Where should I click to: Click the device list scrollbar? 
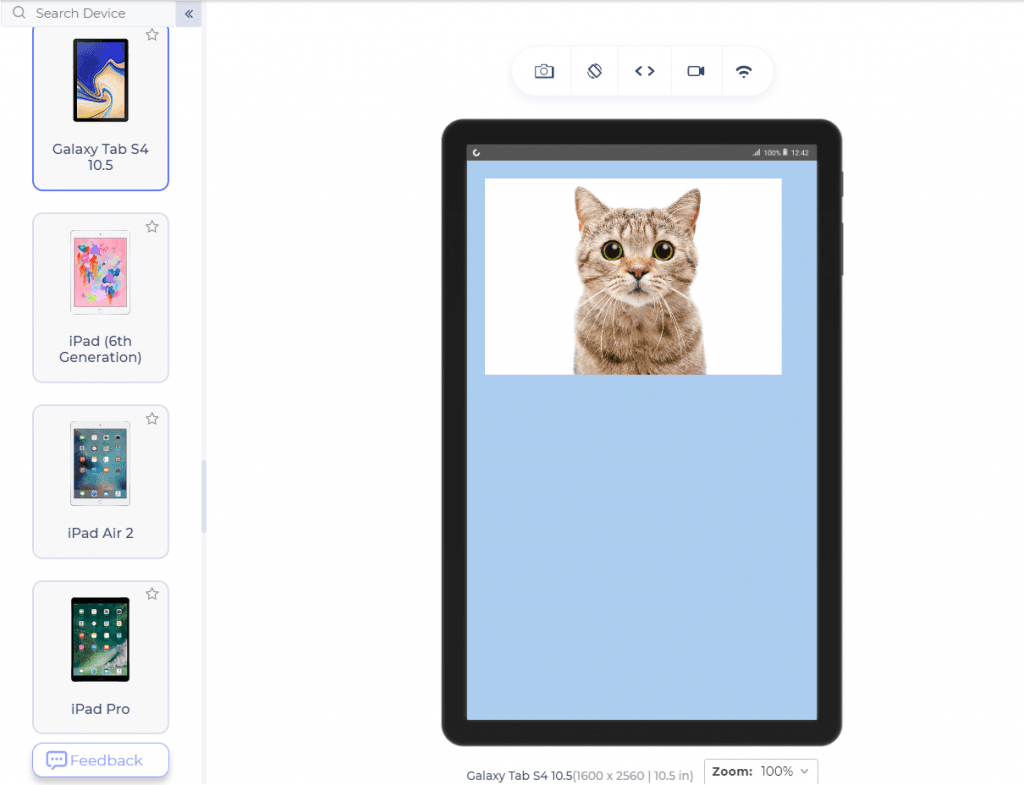tap(204, 496)
